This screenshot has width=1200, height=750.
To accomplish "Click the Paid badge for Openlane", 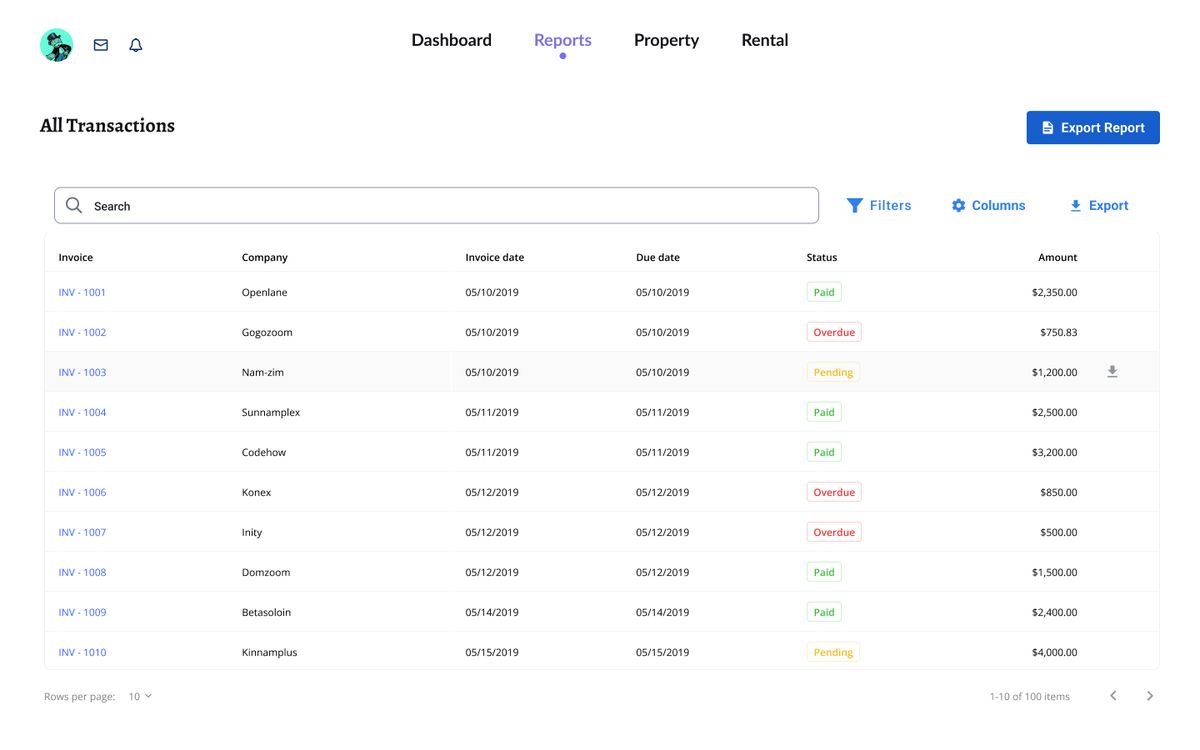I will click(x=824, y=292).
